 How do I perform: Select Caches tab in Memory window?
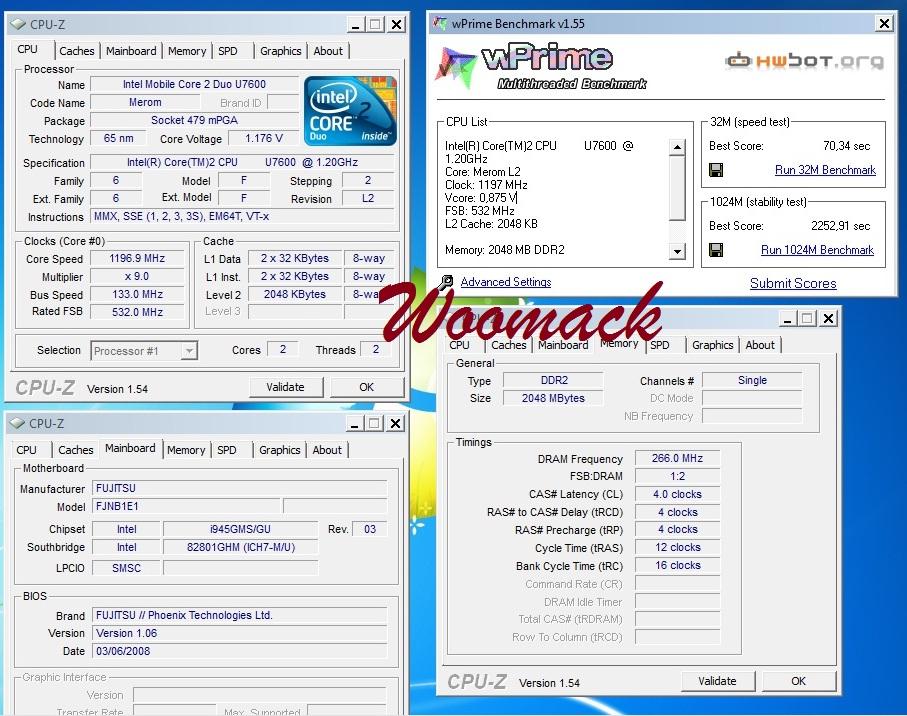[508, 345]
